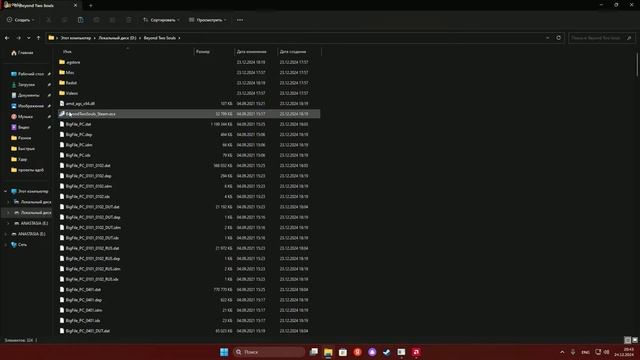Screen dimensions: 640x360
Task: Select the Videos folder
Action: pyautogui.click(x=72, y=93)
